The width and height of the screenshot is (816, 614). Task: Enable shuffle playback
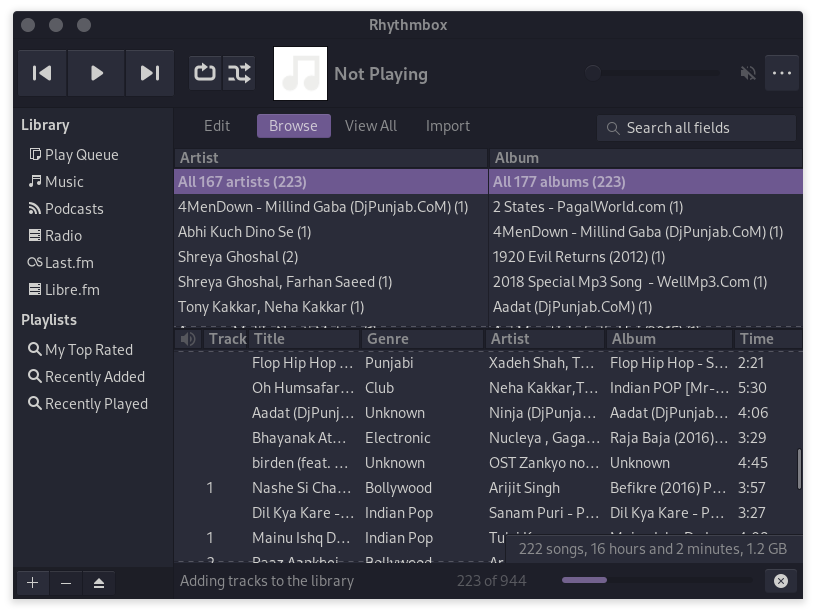(x=239, y=72)
